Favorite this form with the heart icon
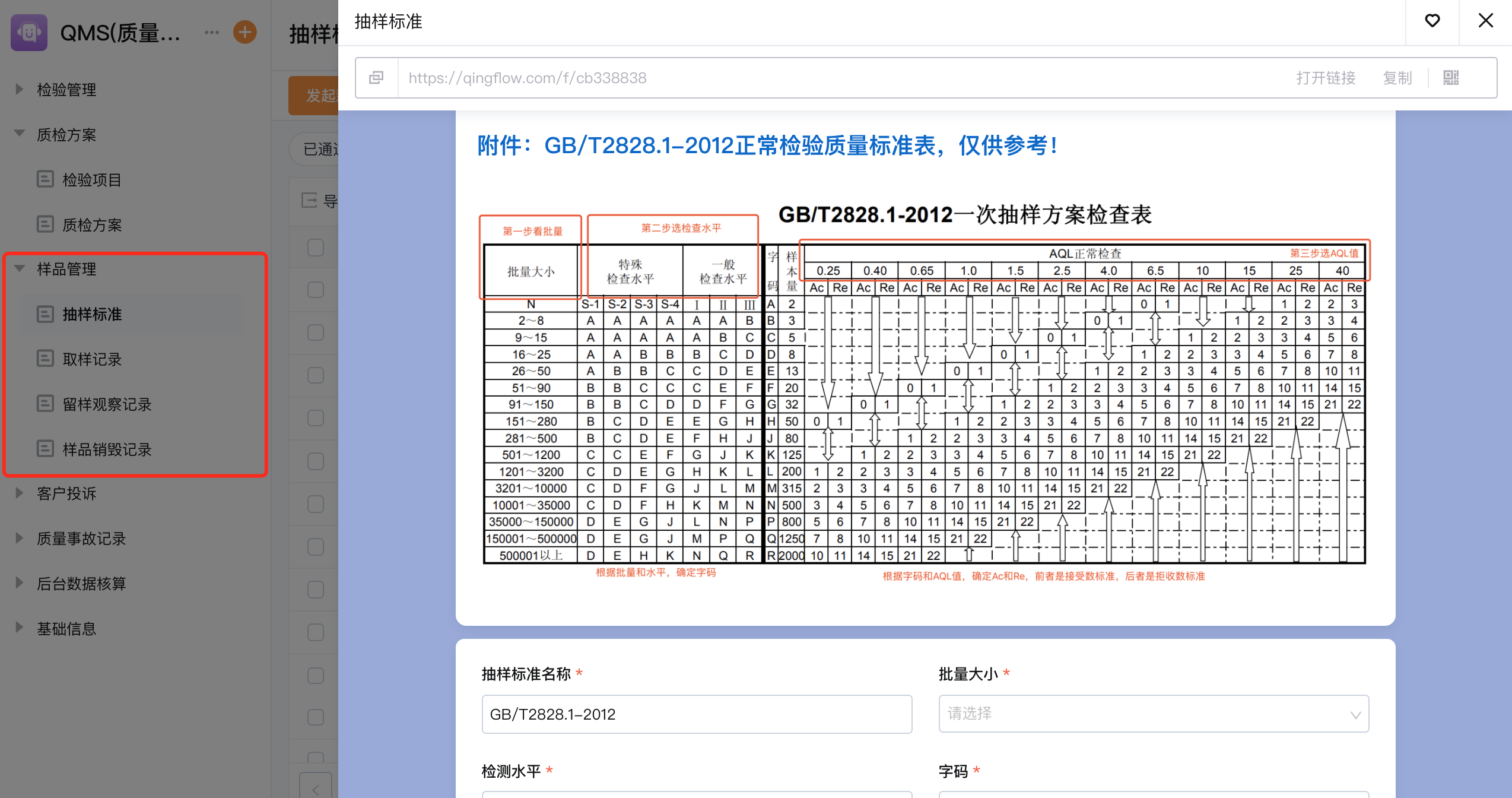Image resolution: width=1512 pixels, height=798 pixels. [1432, 21]
